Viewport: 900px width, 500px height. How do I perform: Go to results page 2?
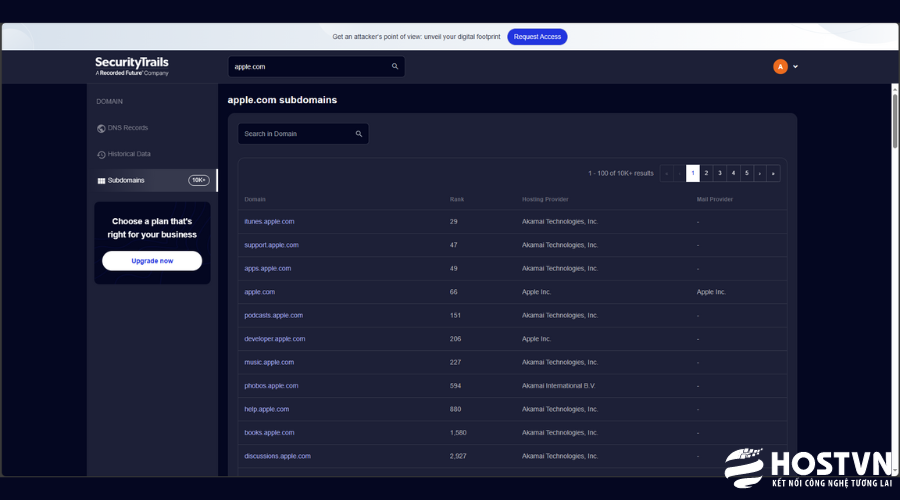(706, 173)
